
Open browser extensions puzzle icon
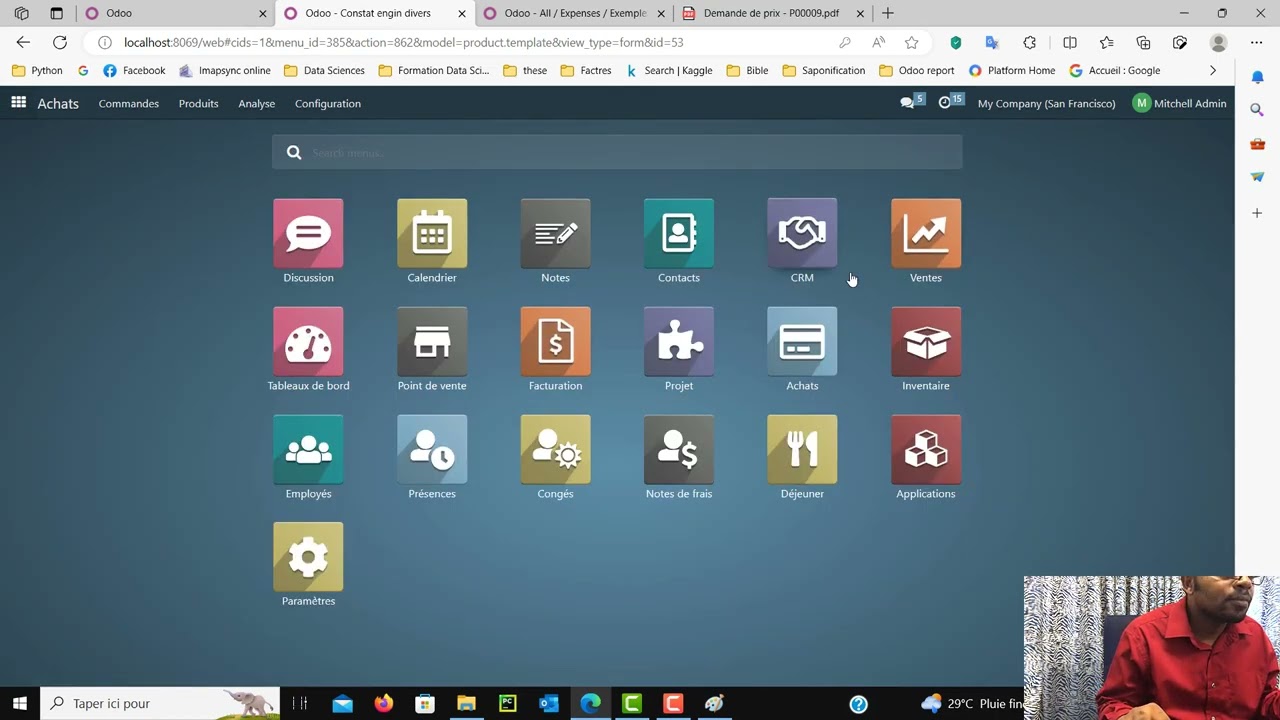tap(1029, 42)
